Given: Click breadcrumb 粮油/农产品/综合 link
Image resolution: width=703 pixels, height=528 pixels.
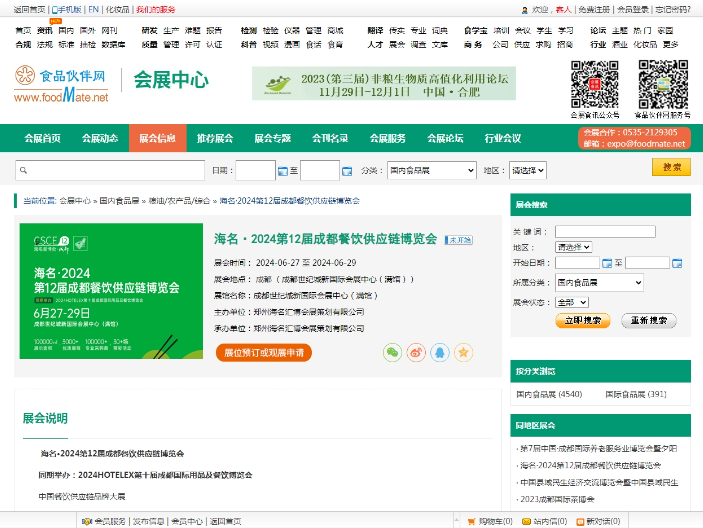Looking at the screenshot, I should point(179,201).
